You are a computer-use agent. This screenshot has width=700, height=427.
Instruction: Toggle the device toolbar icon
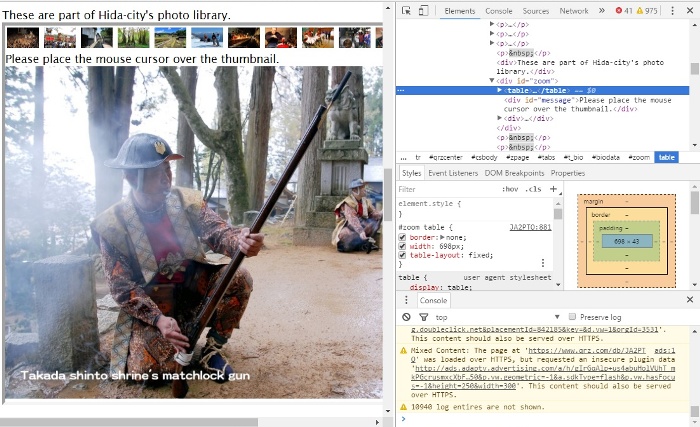[x=423, y=11]
